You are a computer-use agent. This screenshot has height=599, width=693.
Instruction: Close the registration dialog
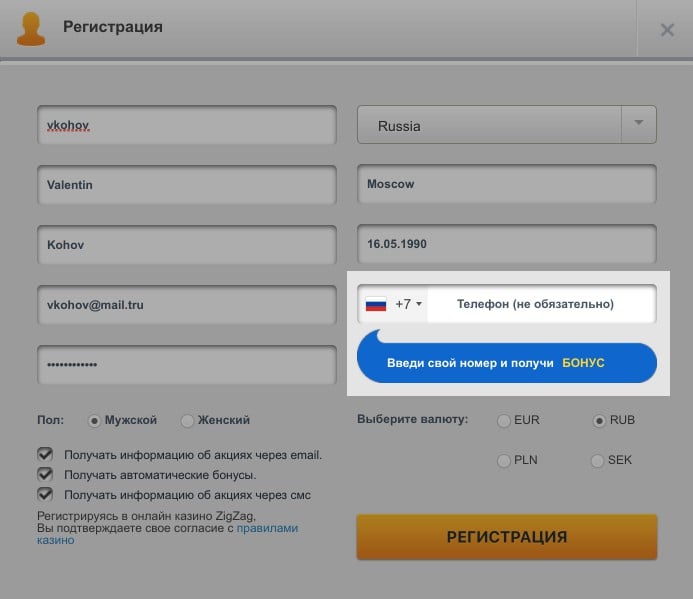[x=667, y=30]
